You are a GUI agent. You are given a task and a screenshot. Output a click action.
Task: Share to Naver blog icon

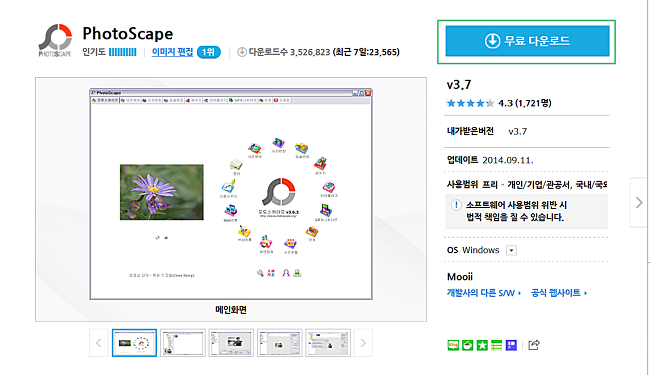click(453, 345)
